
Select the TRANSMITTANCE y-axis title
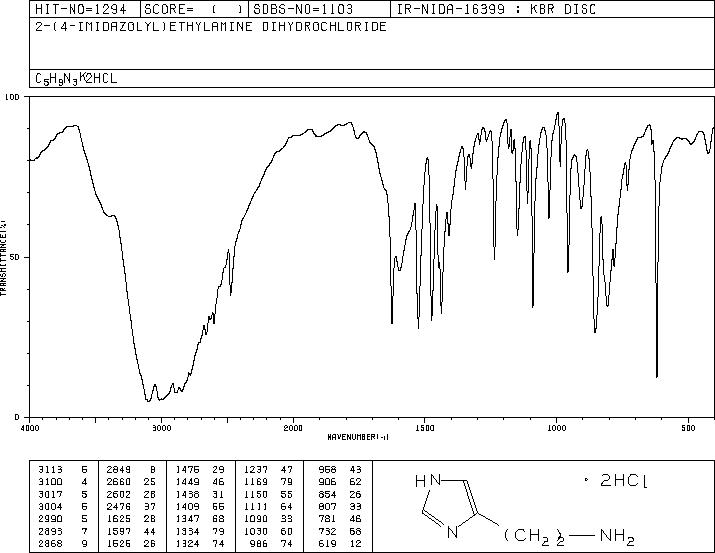pyautogui.click(x=3, y=258)
